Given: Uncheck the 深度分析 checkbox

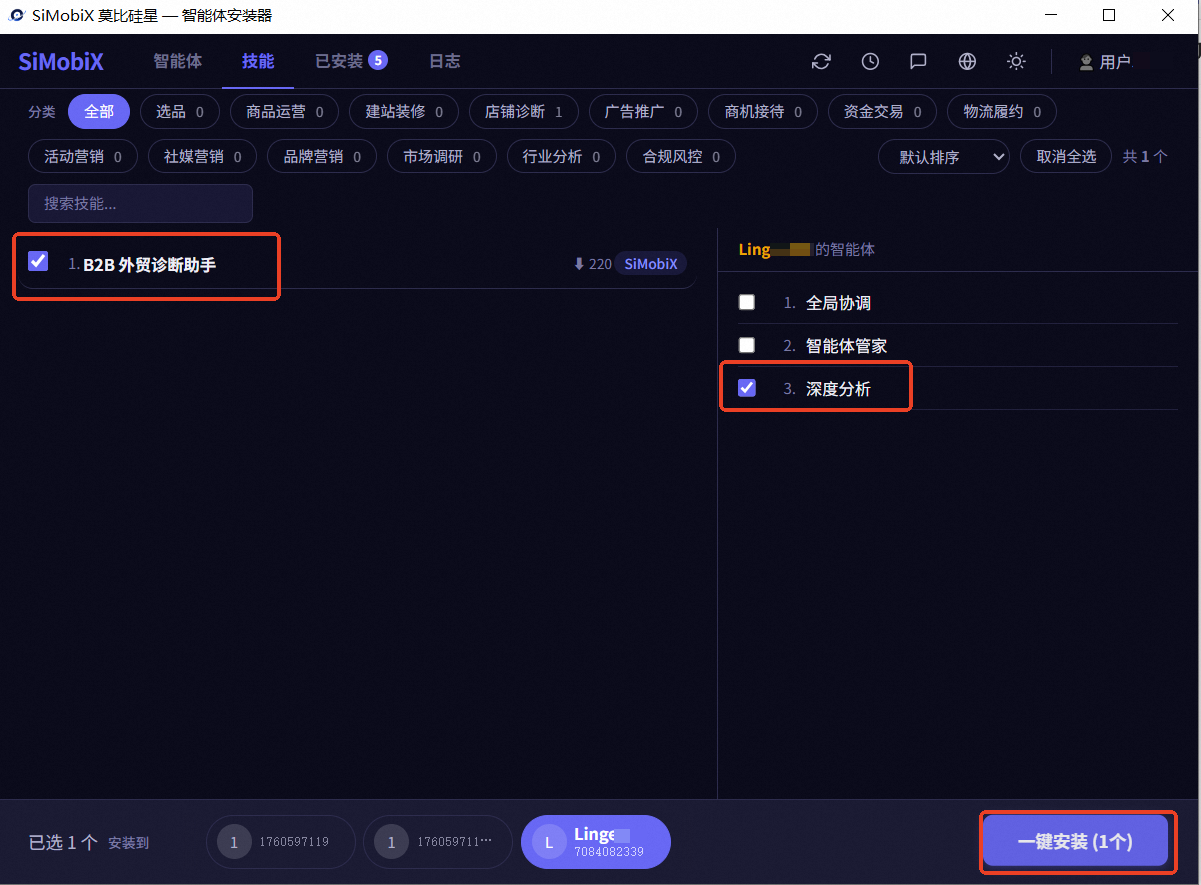Looking at the screenshot, I should pyautogui.click(x=747, y=388).
